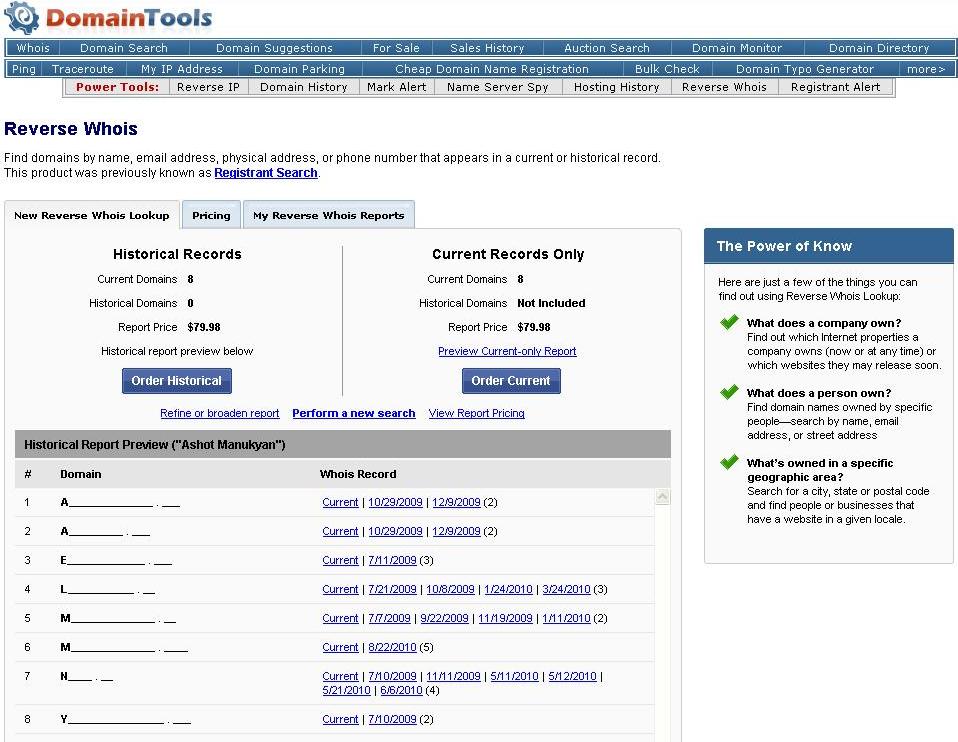Click the Order Historical button
The width and height of the screenshot is (958, 742).
tap(177, 381)
